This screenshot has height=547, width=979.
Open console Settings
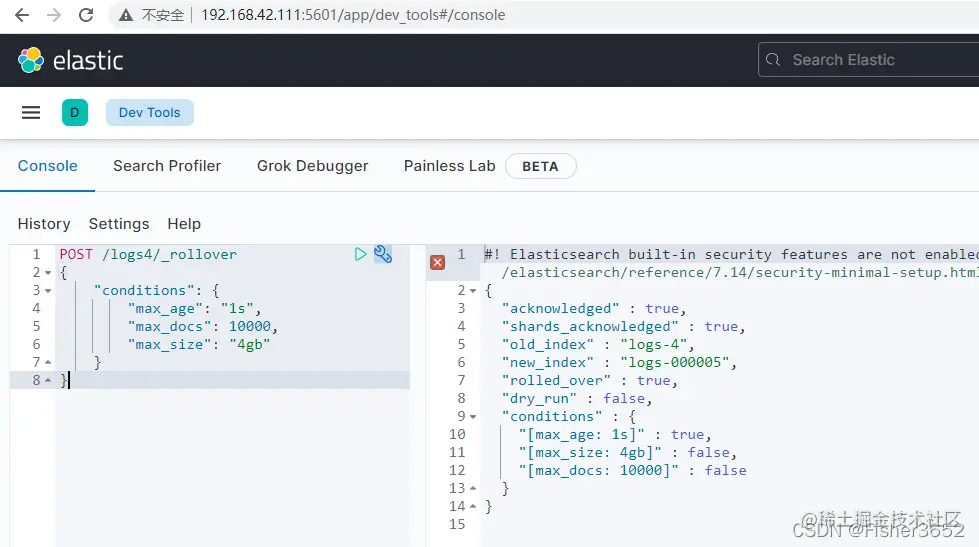pyautogui.click(x=119, y=224)
